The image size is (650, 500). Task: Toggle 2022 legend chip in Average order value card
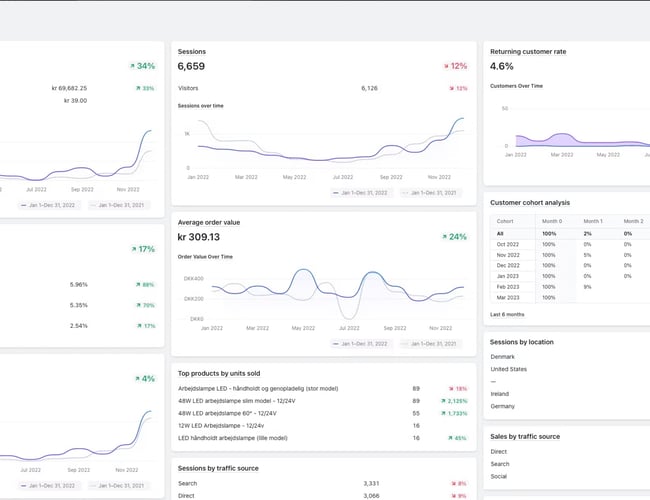(361, 344)
